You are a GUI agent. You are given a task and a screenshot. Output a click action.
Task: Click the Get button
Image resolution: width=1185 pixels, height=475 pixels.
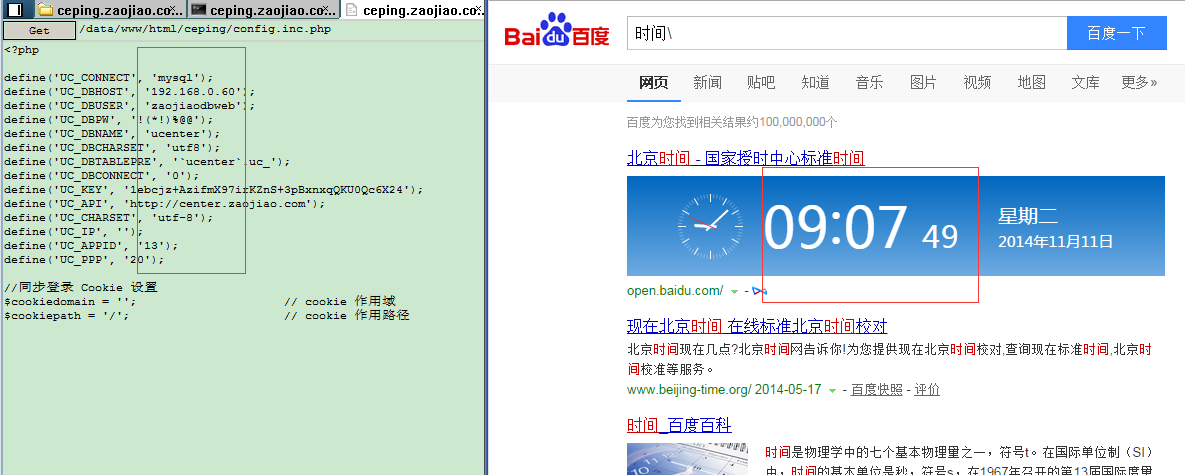click(39, 30)
